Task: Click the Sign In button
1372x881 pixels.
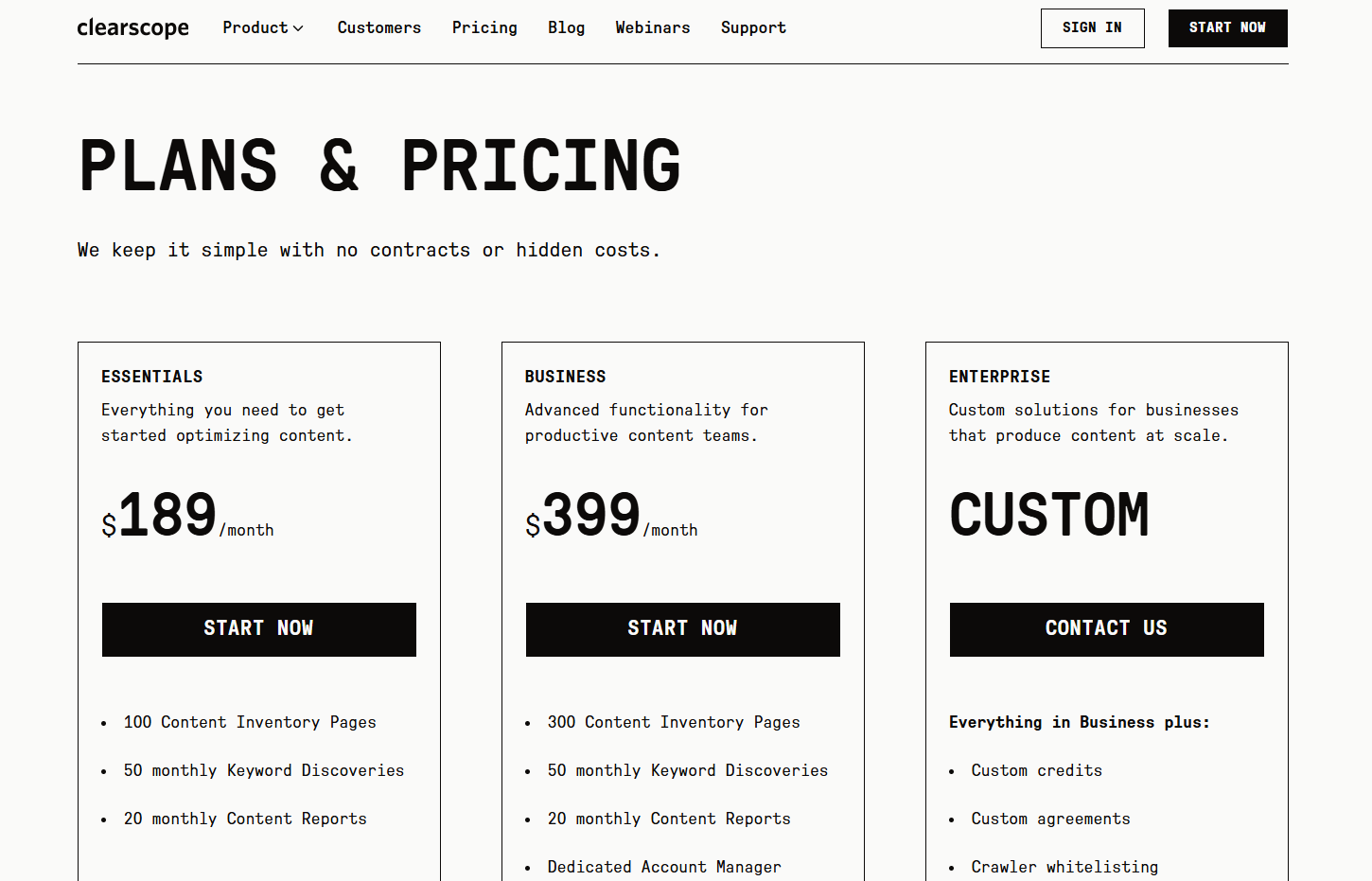Action: pyautogui.click(x=1092, y=28)
